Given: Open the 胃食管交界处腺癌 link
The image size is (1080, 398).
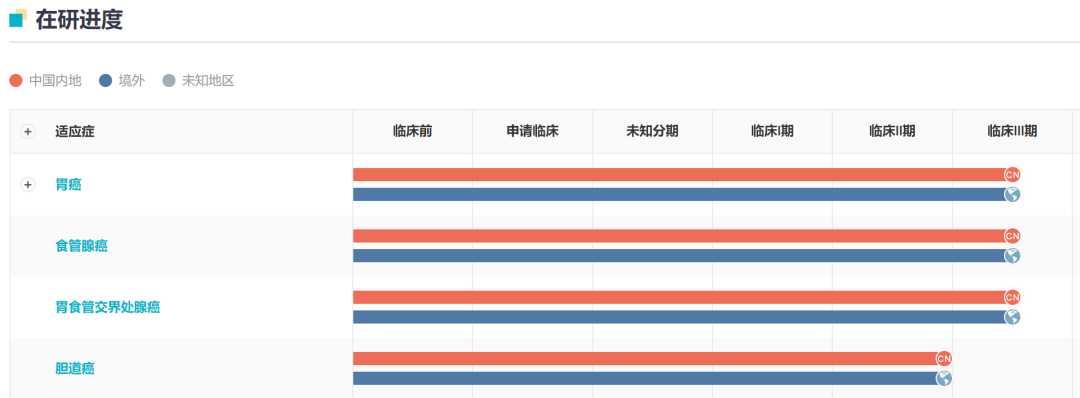Looking at the screenshot, I should (x=107, y=307).
